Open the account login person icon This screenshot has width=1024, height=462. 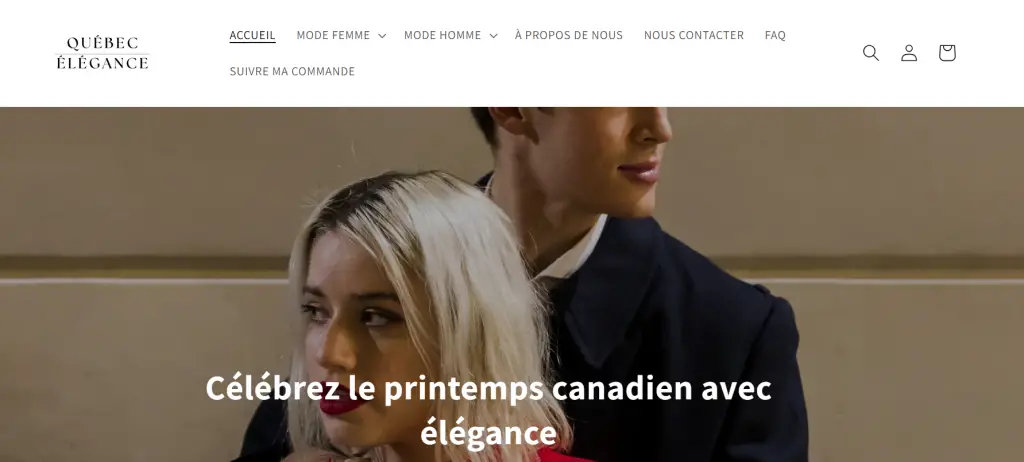[909, 53]
